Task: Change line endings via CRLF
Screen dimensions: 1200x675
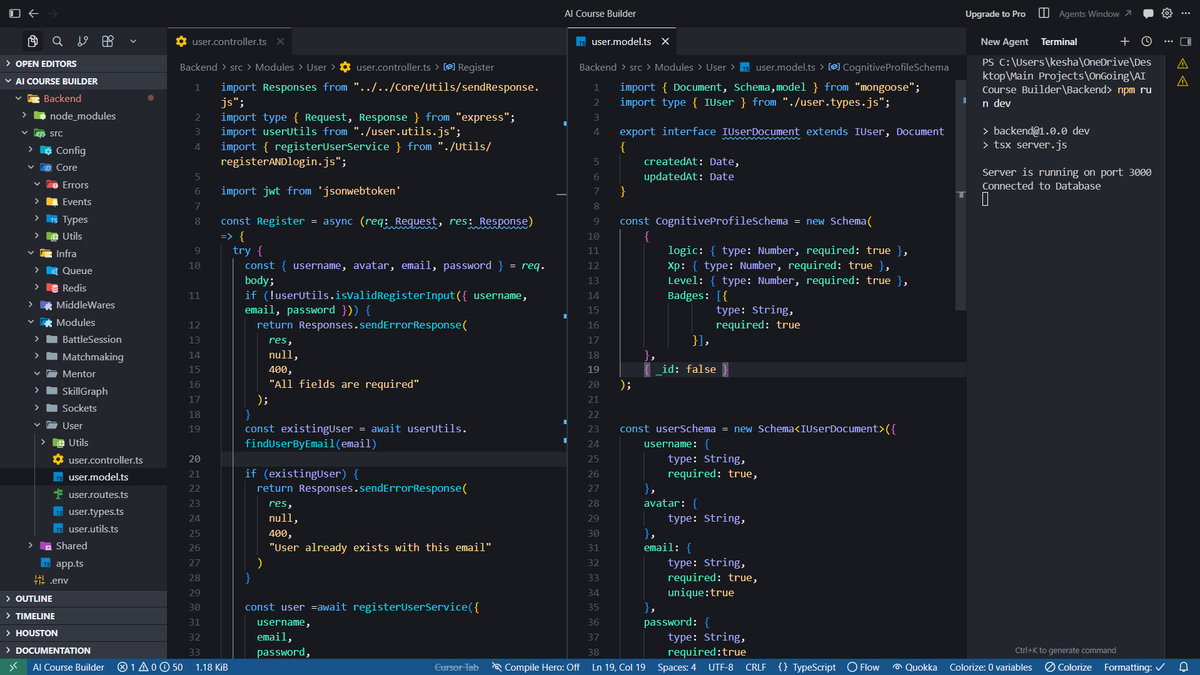Action: pyautogui.click(x=756, y=667)
